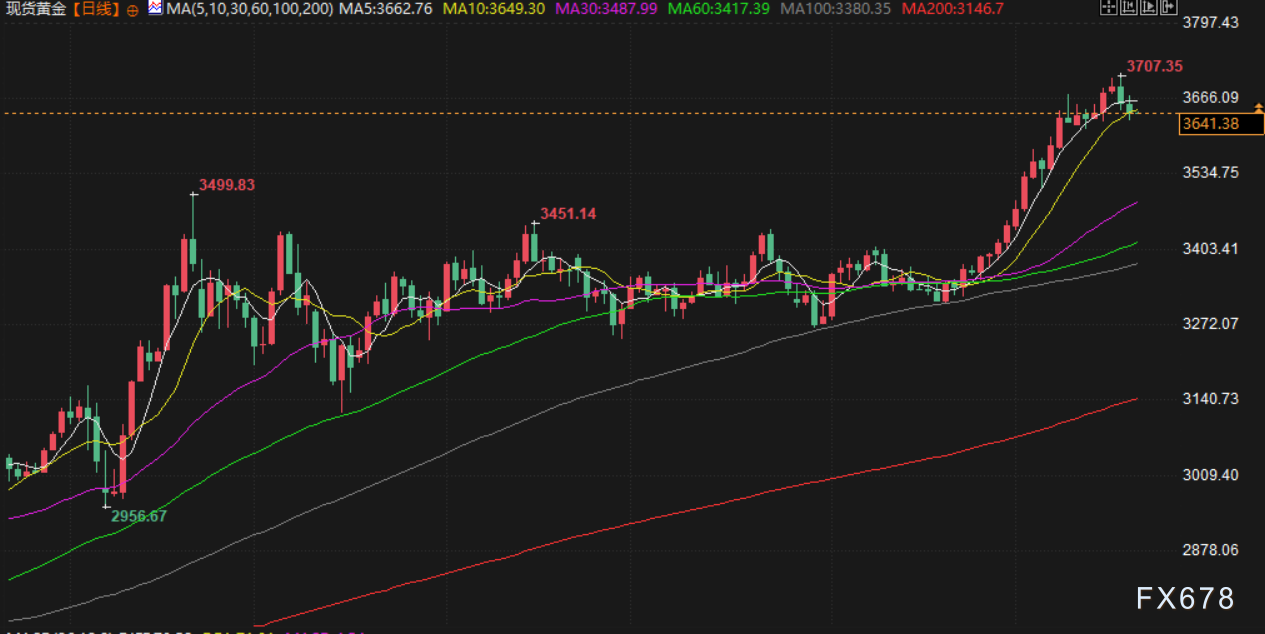Click the crosshair cursor tool icon
Screen dimensions: 1265x634
click(x=1107, y=8)
